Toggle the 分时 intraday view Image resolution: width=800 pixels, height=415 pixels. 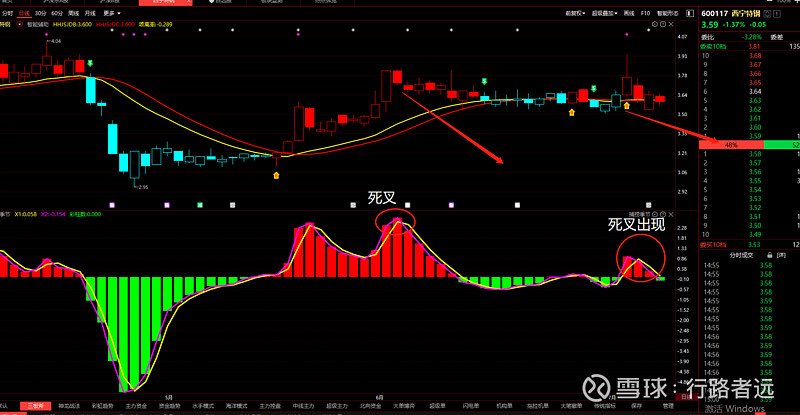pyautogui.click(x=8, y=16)
